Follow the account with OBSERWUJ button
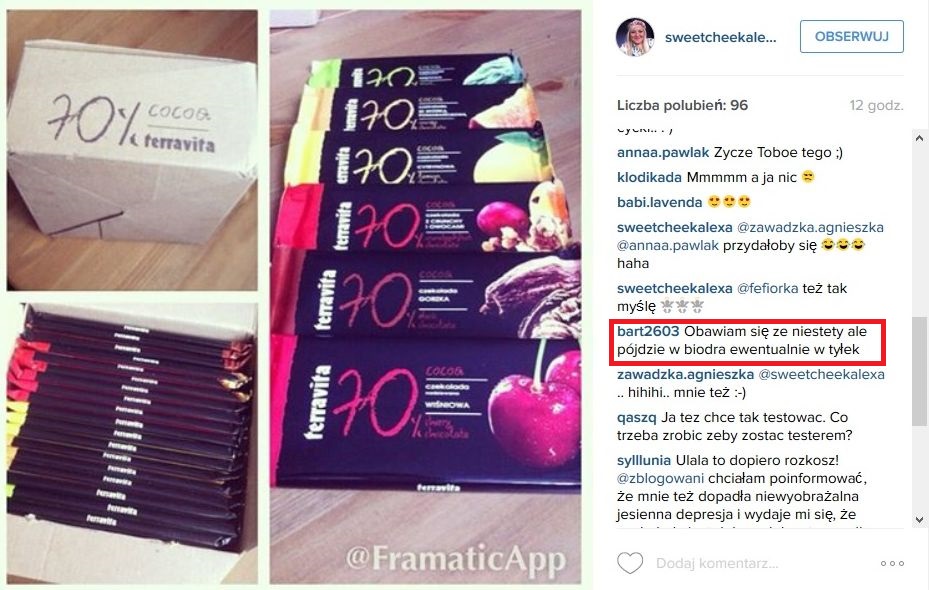The image size is (929, 590). point(851,37)
